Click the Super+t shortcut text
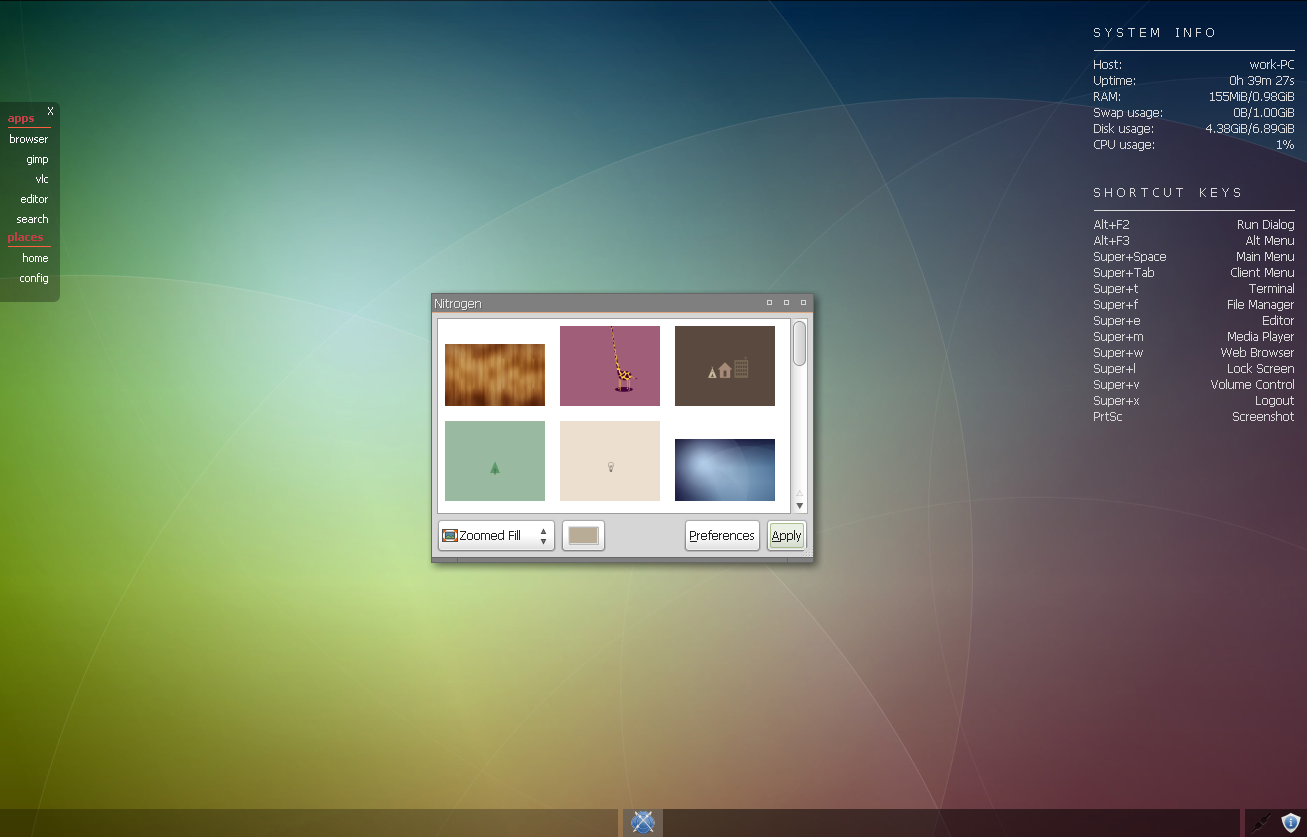The image size is (1307, 837). pos(1116,289)
